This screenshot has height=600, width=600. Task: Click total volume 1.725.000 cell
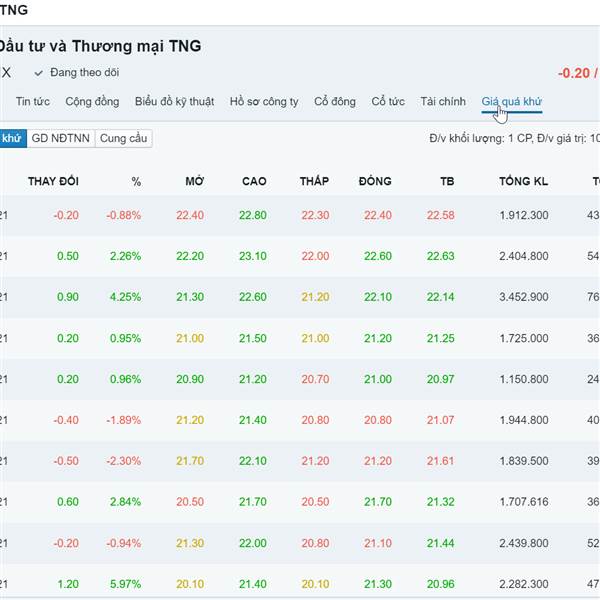tap(524, 338)
